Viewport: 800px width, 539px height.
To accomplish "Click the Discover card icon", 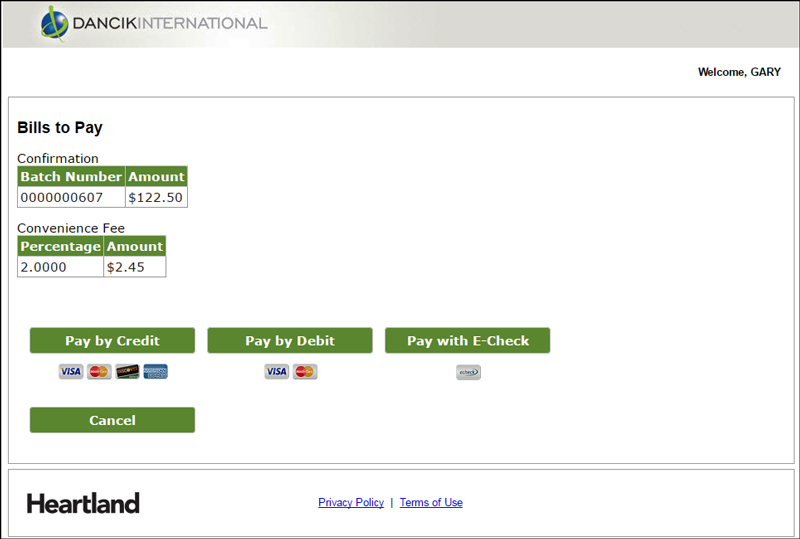I will point(127,372).
